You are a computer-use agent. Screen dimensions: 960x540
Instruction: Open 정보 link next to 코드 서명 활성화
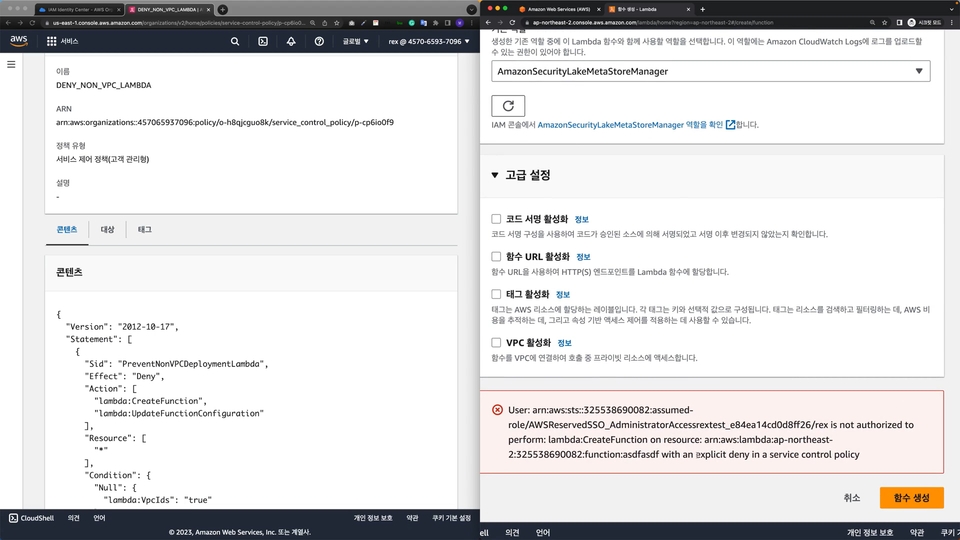[582, 219]
